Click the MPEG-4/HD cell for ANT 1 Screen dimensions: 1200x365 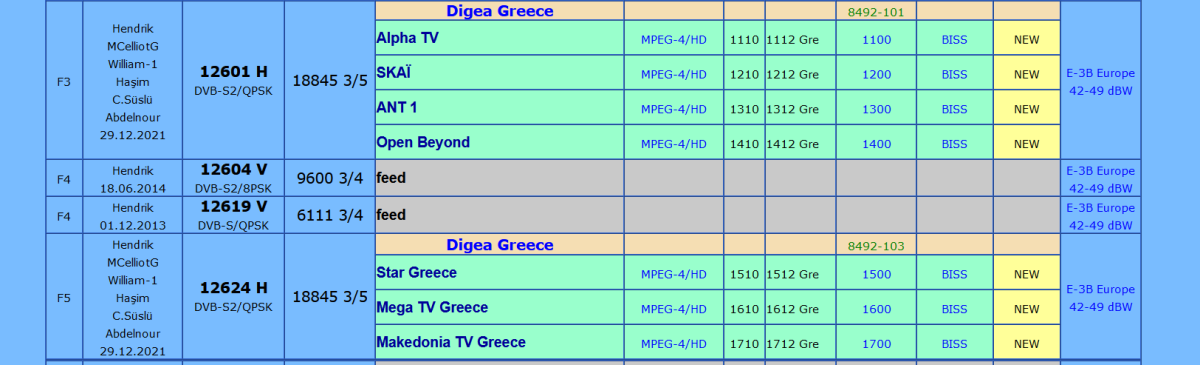click(674, 109)
